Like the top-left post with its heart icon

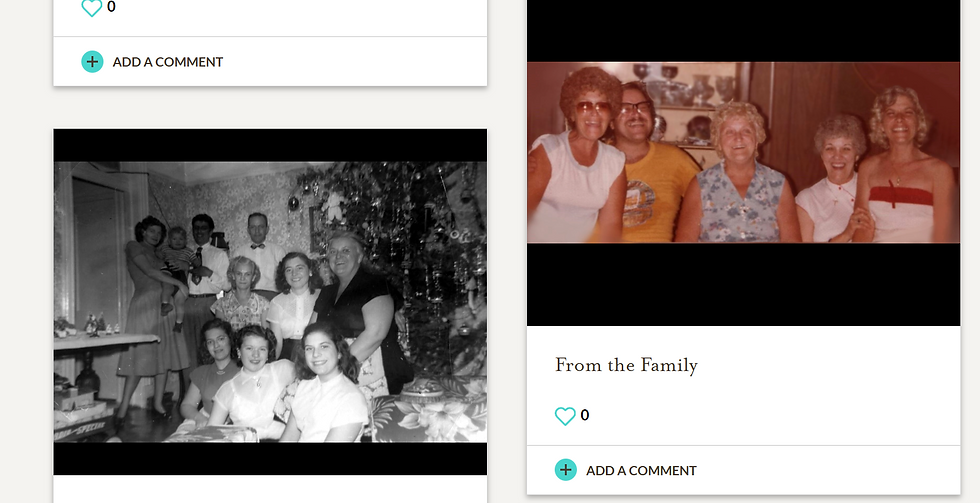pyautogui.click(x=91, y=7)
